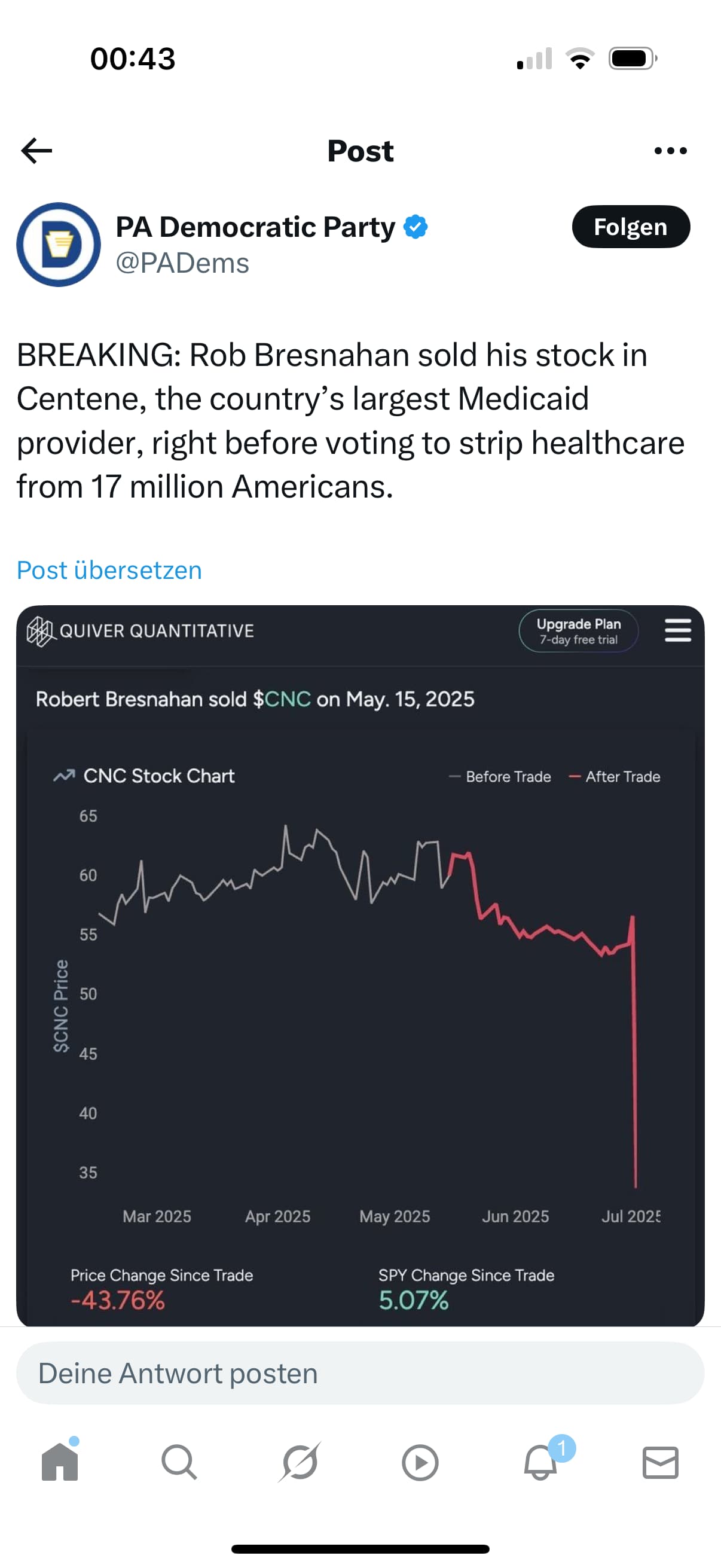The height and width of the screenshot is (1568, 721).
Task: Tap the back arrow icon
Action: 36,151
